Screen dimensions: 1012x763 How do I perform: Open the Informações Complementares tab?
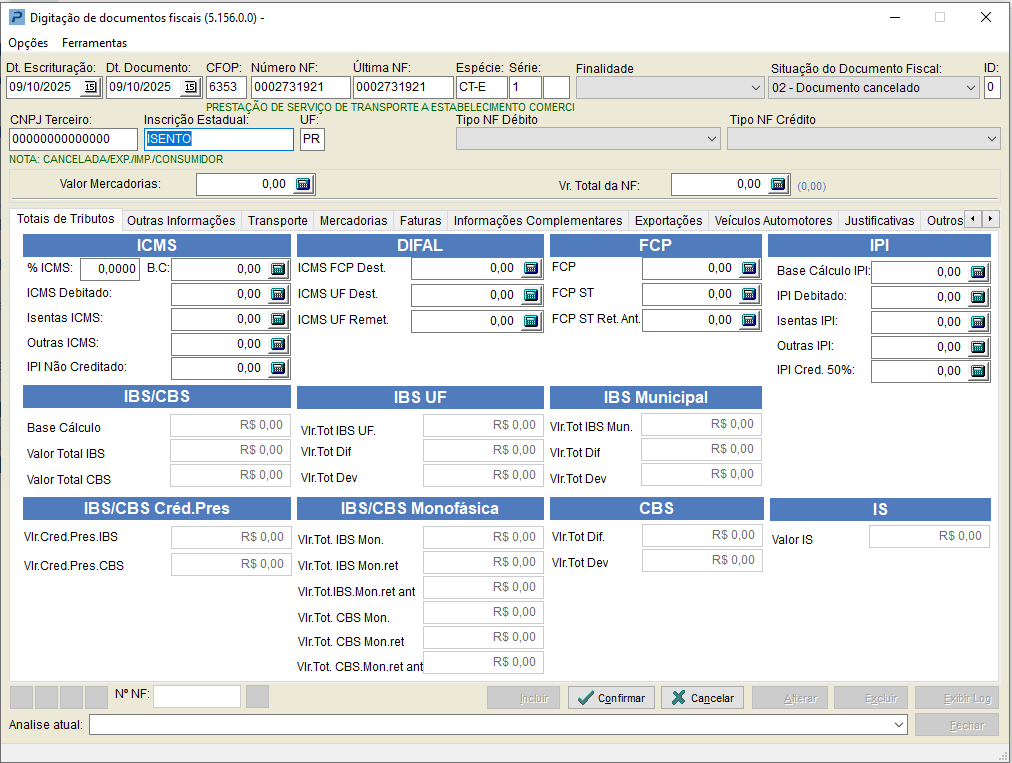(x=537, y=221)
